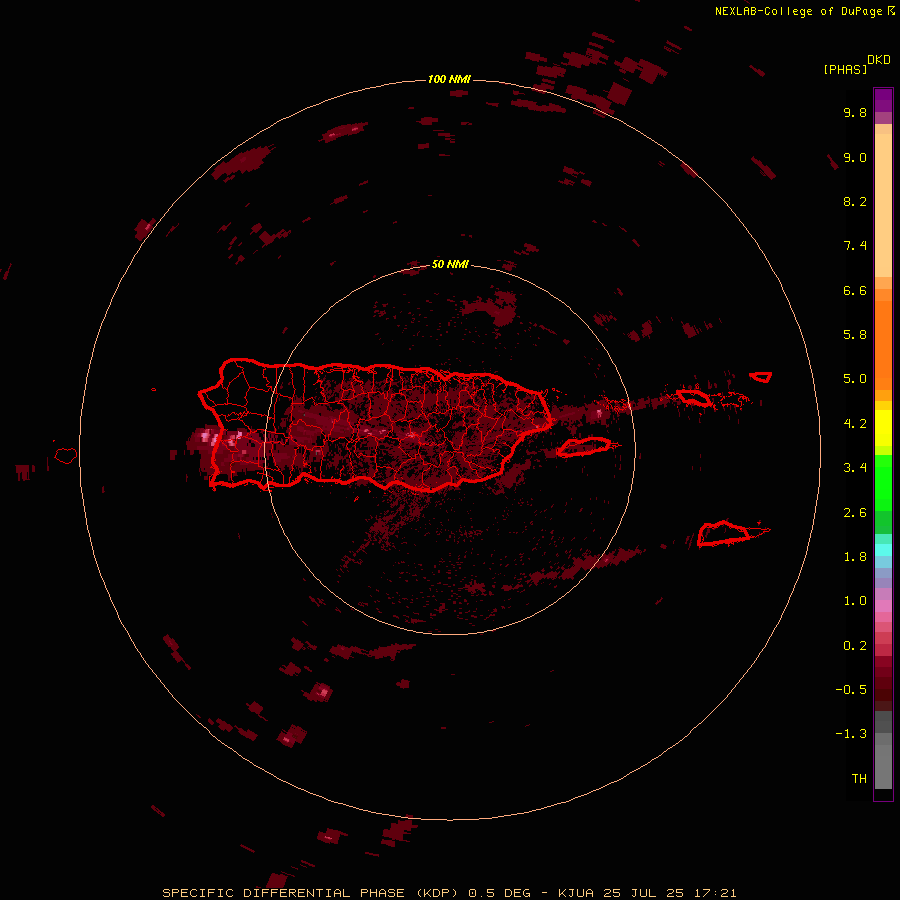Pick the bright green band of color bar
The image size is (900, 900).
(883, 483)
